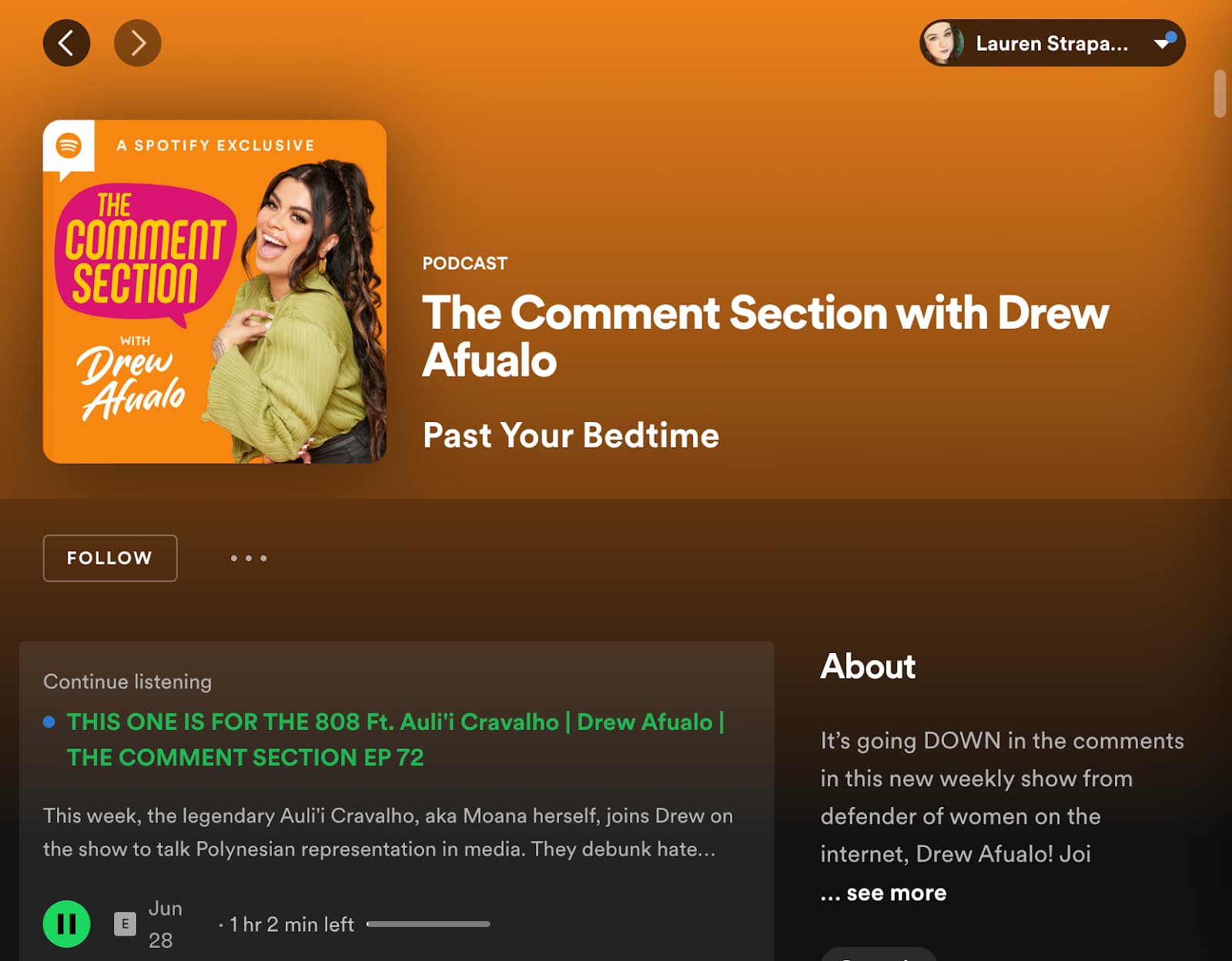Go back using the left arrow button
Image resolution: width=1232 pixels, height=961 pixels.
(66, 43)
